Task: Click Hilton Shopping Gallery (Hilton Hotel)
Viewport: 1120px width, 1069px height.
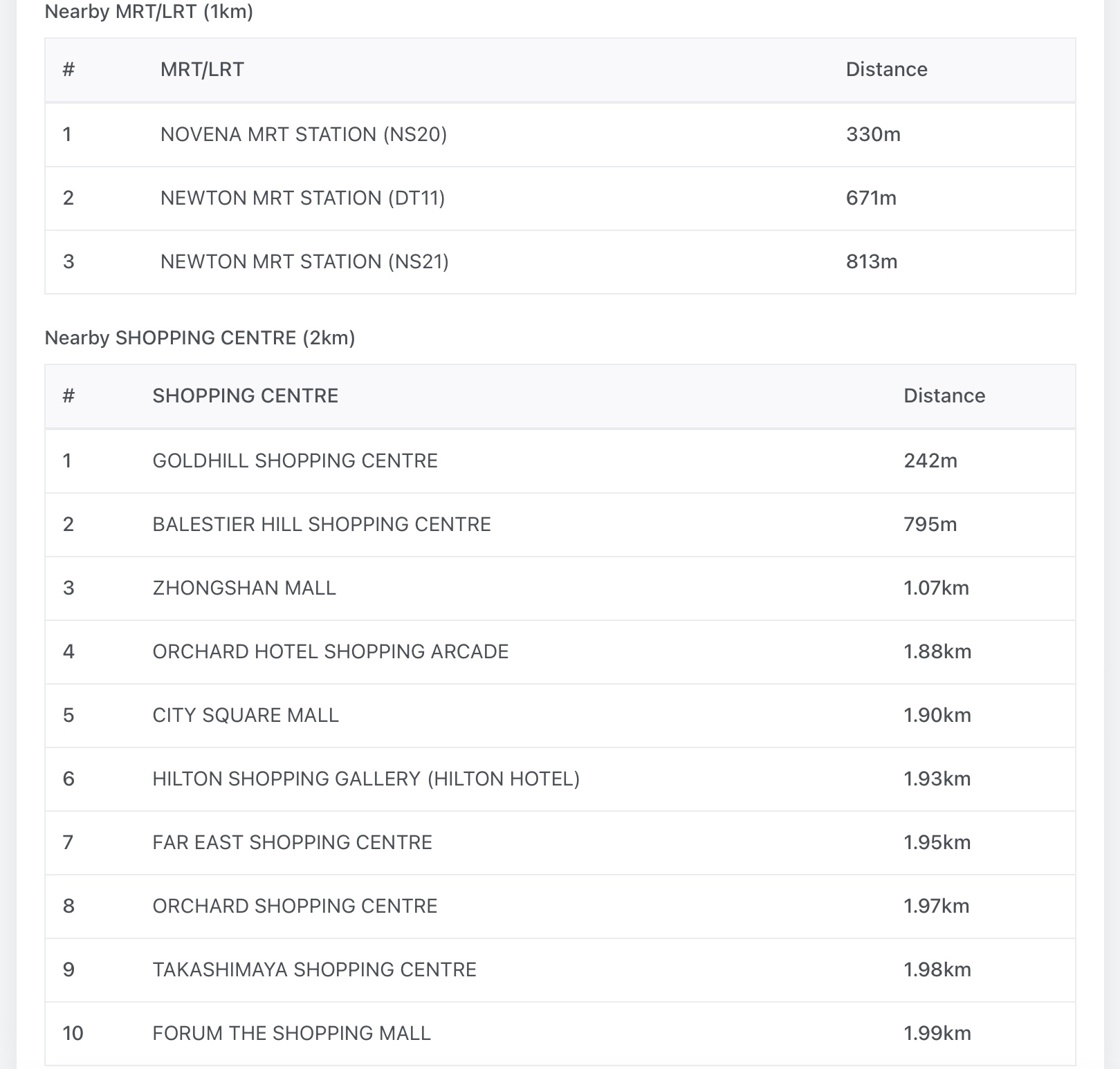Action: coord(365,779)
